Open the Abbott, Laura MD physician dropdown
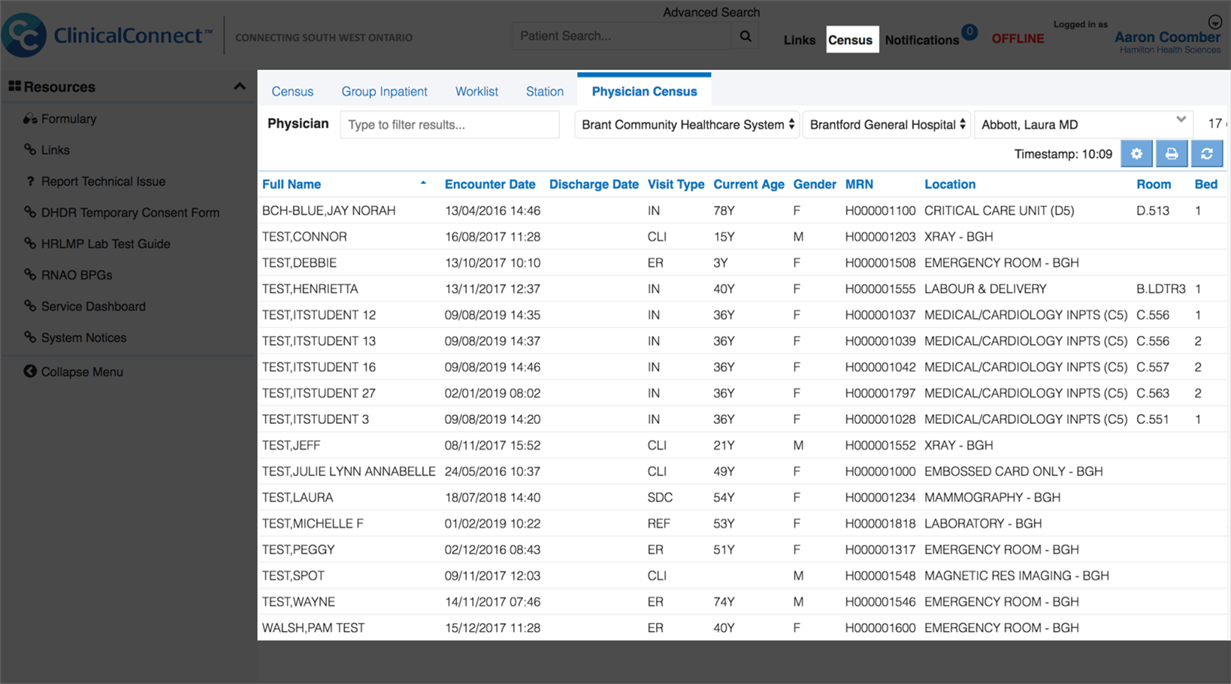Image resolution: width=1231 pixels, height=684 pixels. [x=1083, y=125]
